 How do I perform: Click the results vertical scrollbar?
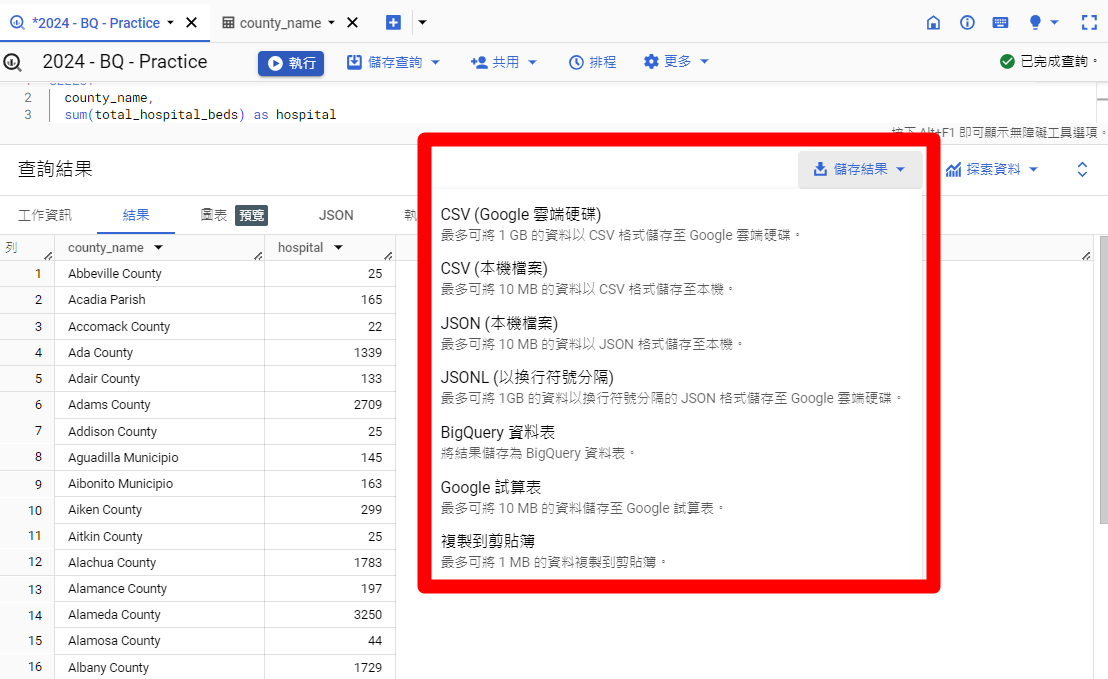1104,380
